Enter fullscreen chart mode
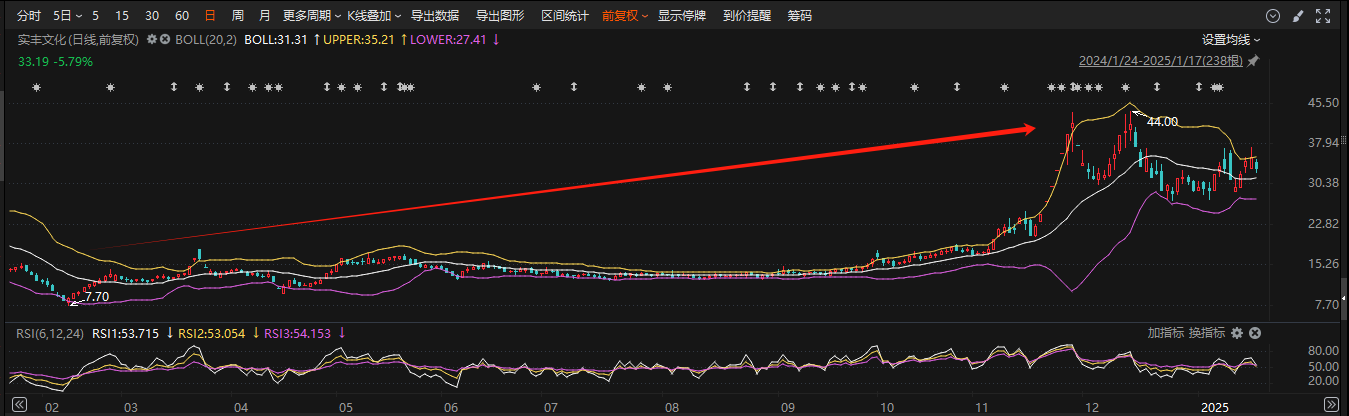The width and height of the screenshot is (1349, 416). tap(1324, 16)
